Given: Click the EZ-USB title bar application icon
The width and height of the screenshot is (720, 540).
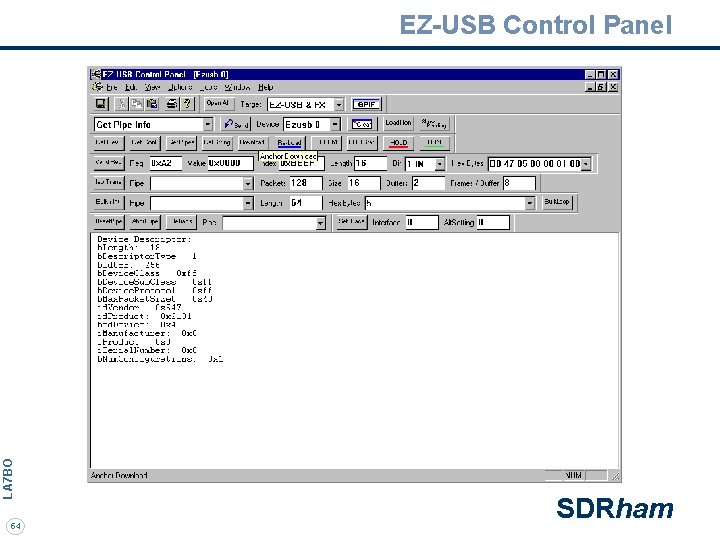Looking at the screenshot, I should [96, 74].
